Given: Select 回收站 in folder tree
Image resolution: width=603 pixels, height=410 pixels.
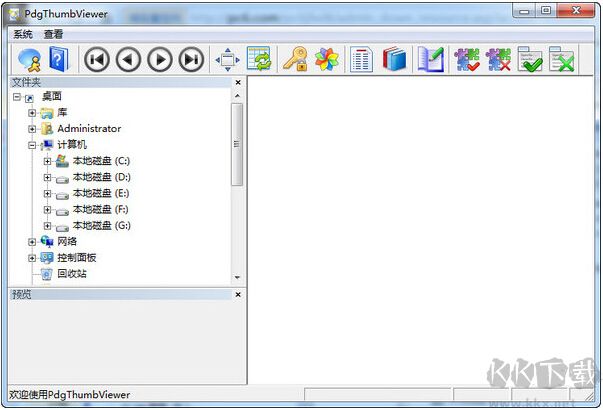Looking at the screenshot, I should point(72,274).
